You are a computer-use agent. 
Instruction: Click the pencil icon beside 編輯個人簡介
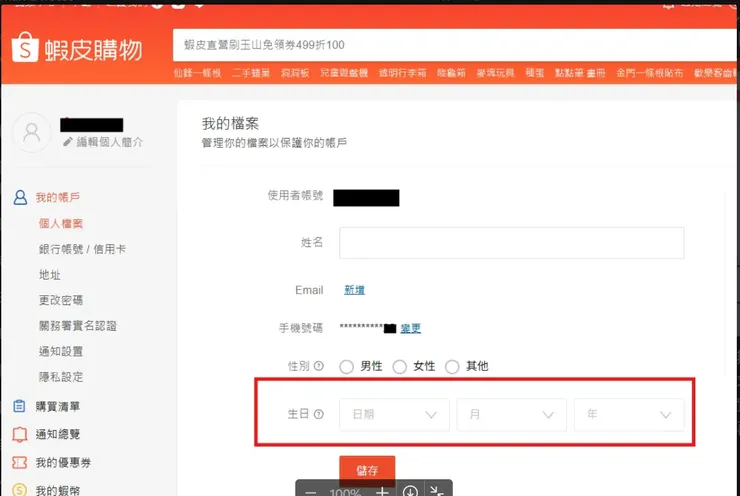(68, 142)
